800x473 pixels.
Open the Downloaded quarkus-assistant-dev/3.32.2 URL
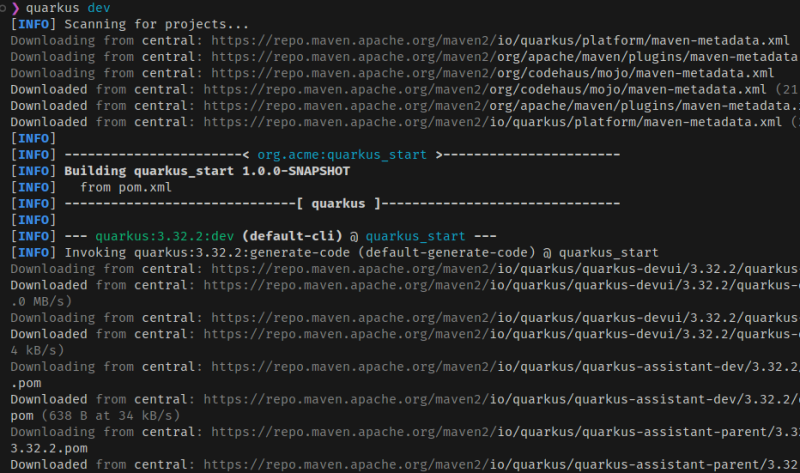(501, 400)
